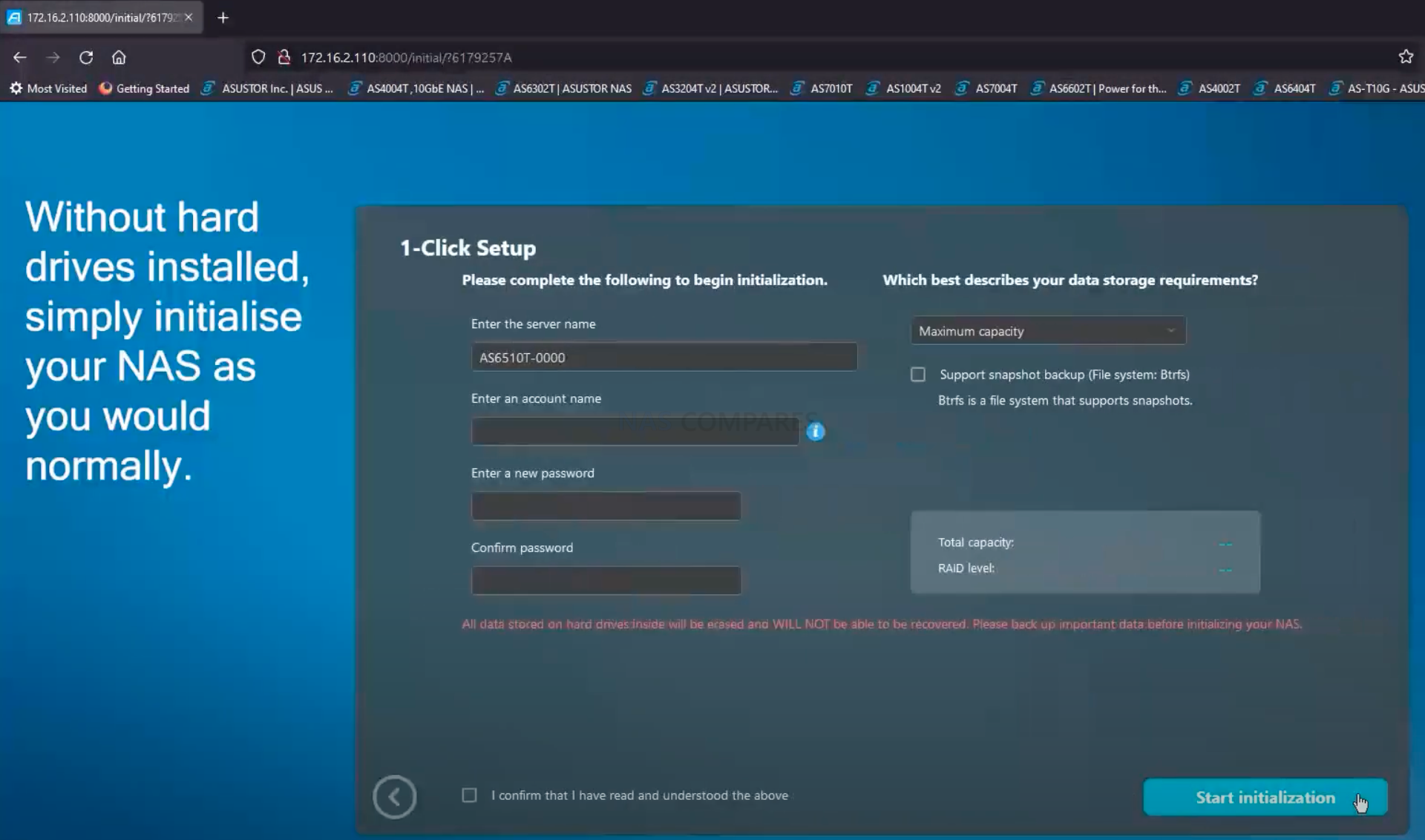This screenshot has width=1425, height=840.
Task: Check the confirmation agreement checkbox
Action: point(468,795)
